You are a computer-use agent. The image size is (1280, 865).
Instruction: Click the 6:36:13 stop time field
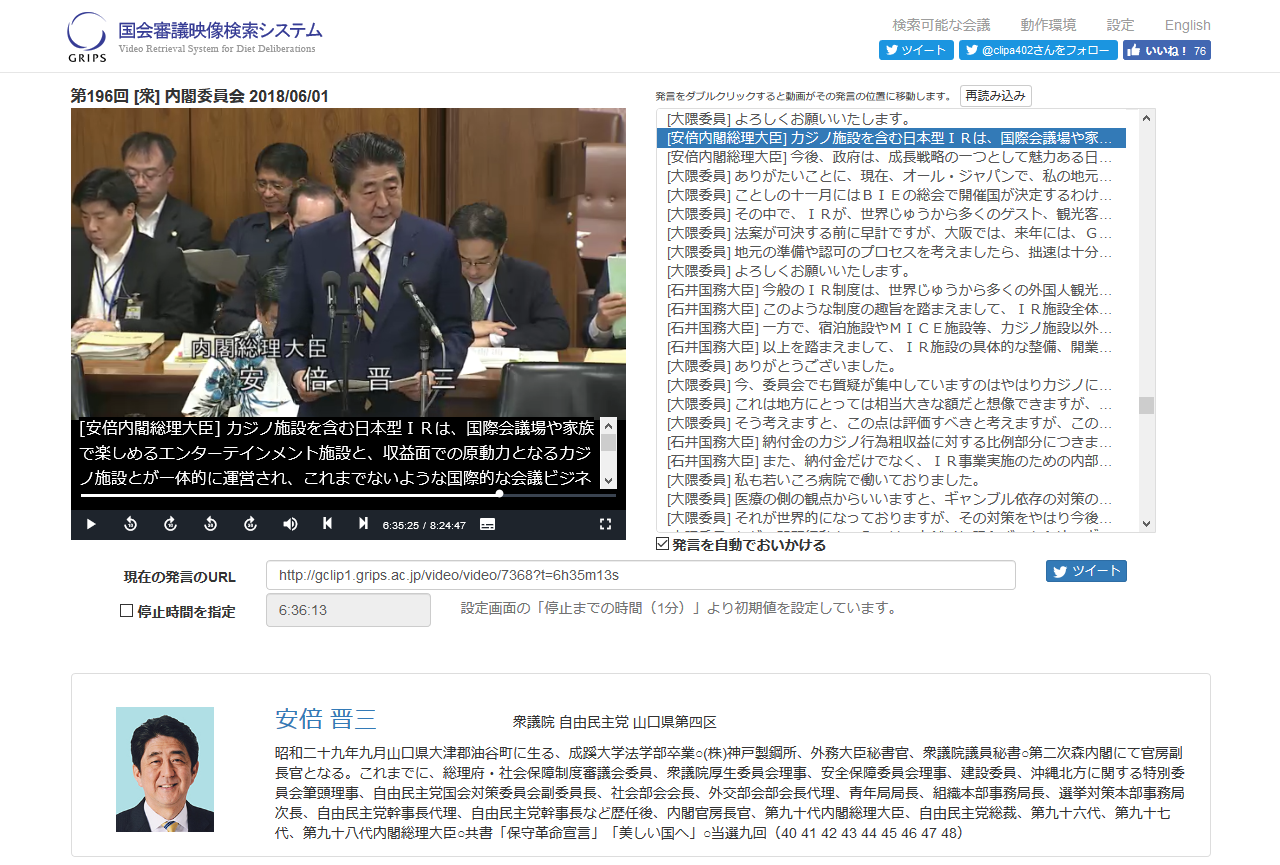348,610
